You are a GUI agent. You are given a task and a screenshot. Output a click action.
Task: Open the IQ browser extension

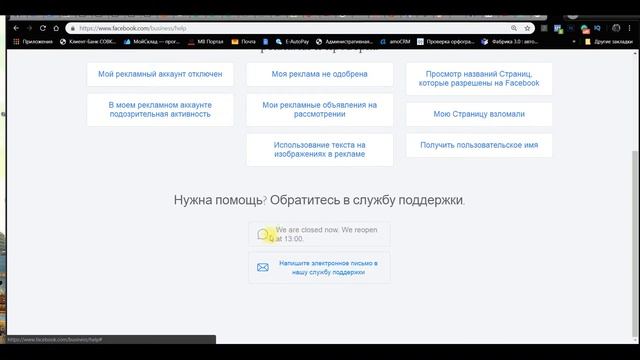click(598, 28)
